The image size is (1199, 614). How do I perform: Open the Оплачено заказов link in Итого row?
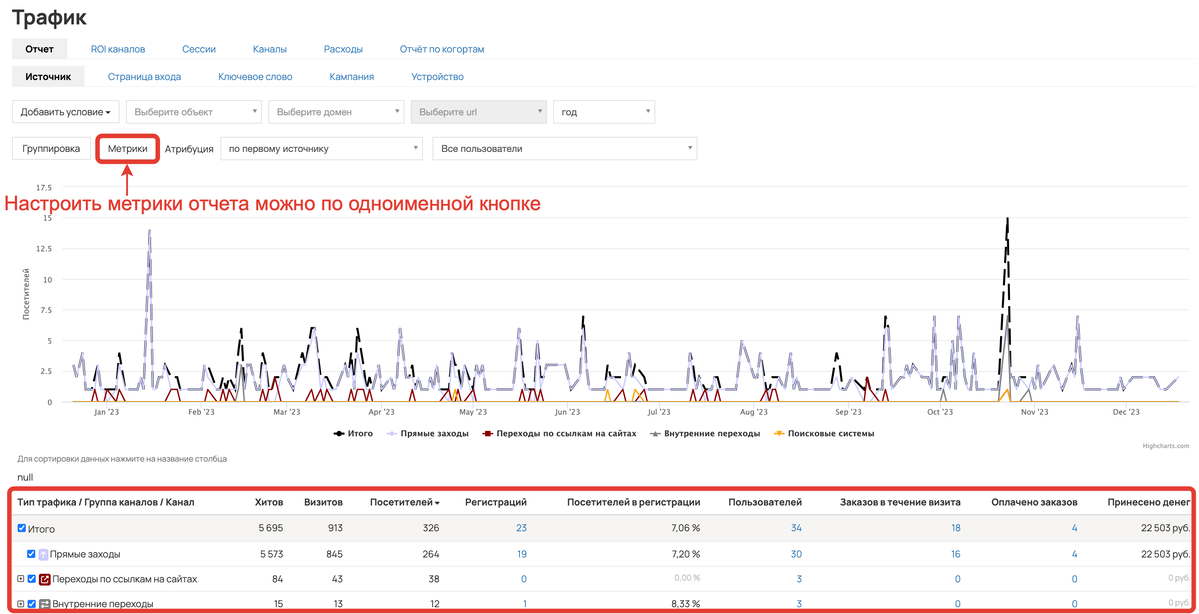click(1074, 528)
